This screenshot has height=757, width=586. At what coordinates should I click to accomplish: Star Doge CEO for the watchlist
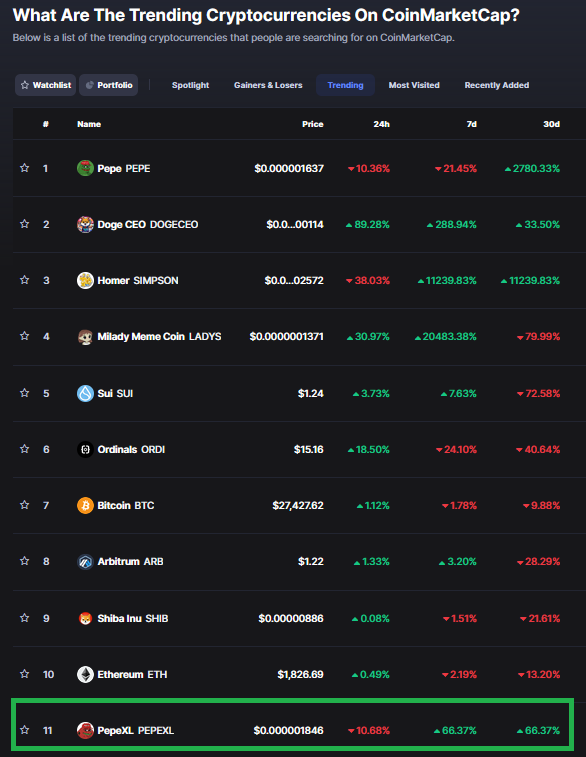click(x=25, y=224)
